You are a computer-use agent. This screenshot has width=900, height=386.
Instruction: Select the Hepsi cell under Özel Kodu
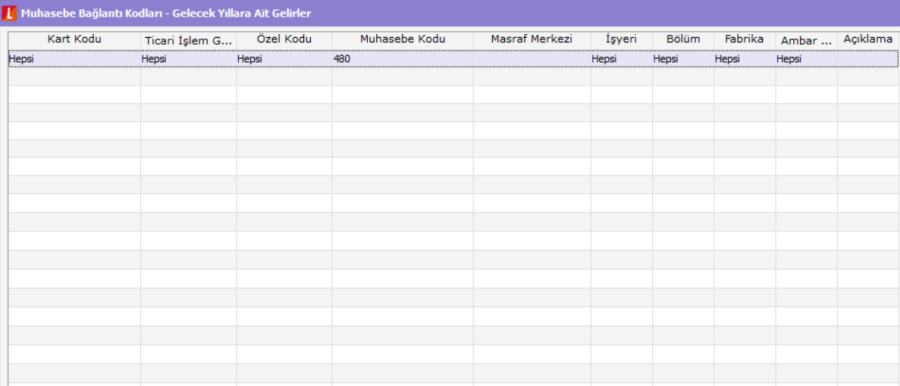tap(284, 59)
